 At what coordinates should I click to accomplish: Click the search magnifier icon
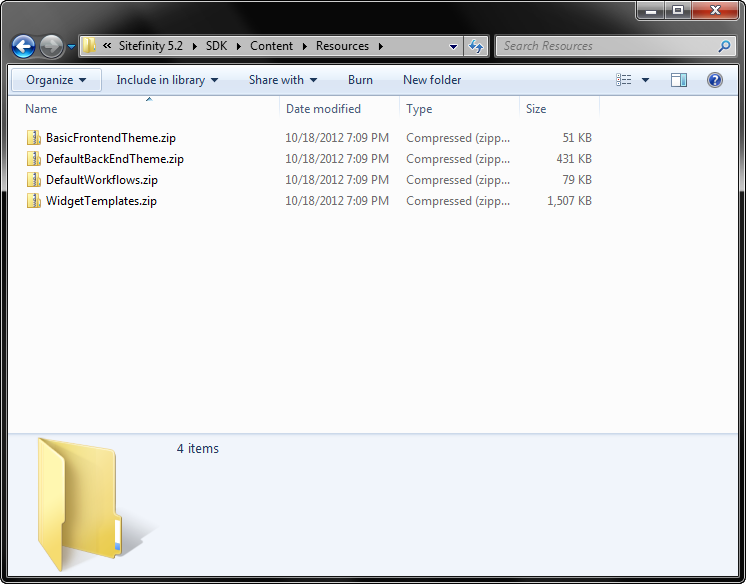click(725, 46)
